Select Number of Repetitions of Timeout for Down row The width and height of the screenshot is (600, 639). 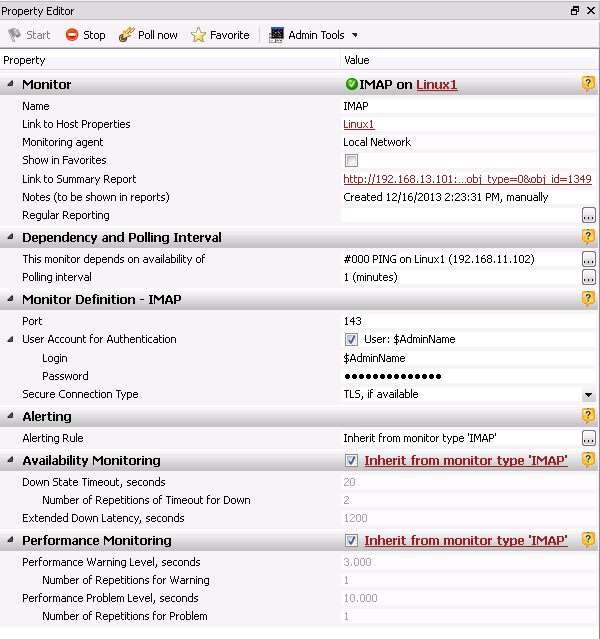(x=299, y=500)
